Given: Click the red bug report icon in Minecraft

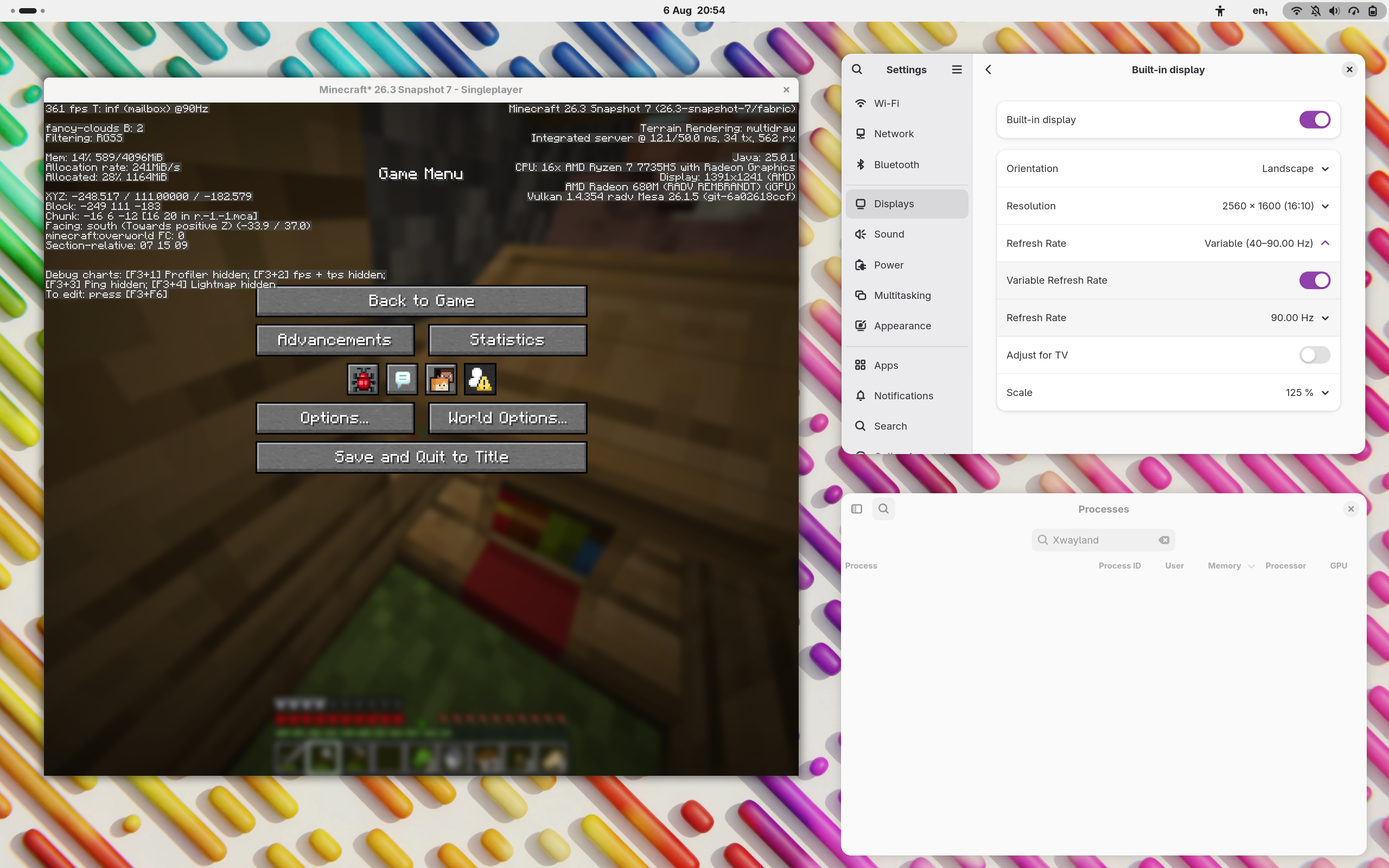Looking at the screenshot, I should [363, 379].
